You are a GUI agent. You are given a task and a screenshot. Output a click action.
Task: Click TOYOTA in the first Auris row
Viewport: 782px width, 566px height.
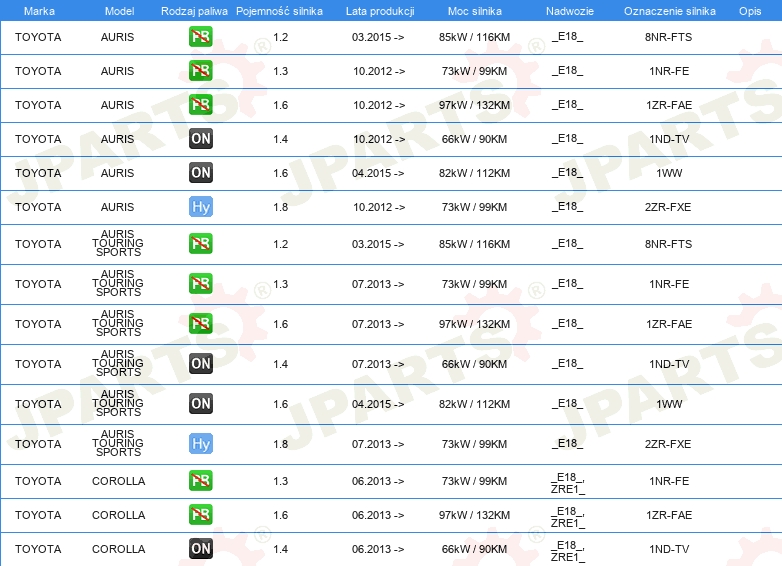[38, 37]
